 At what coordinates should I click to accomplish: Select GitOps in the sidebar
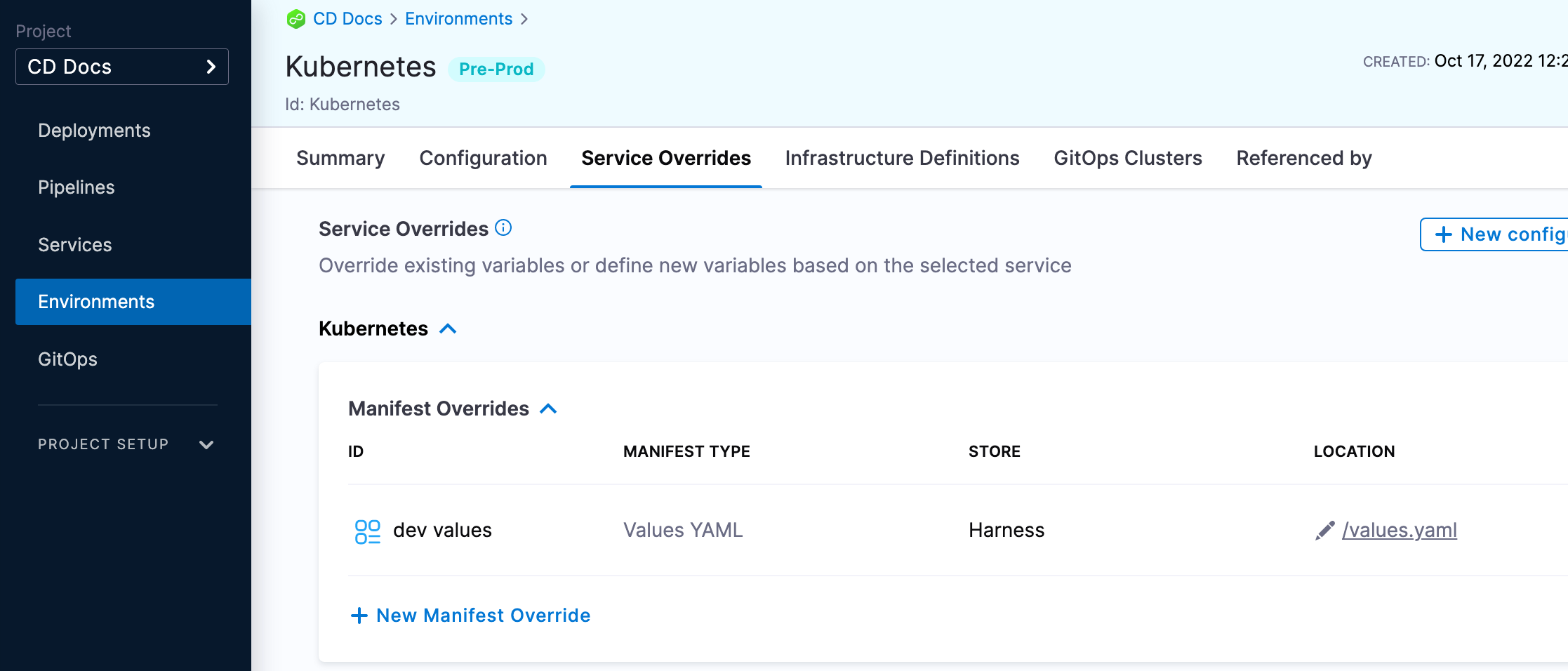click(x=67, y=359)
